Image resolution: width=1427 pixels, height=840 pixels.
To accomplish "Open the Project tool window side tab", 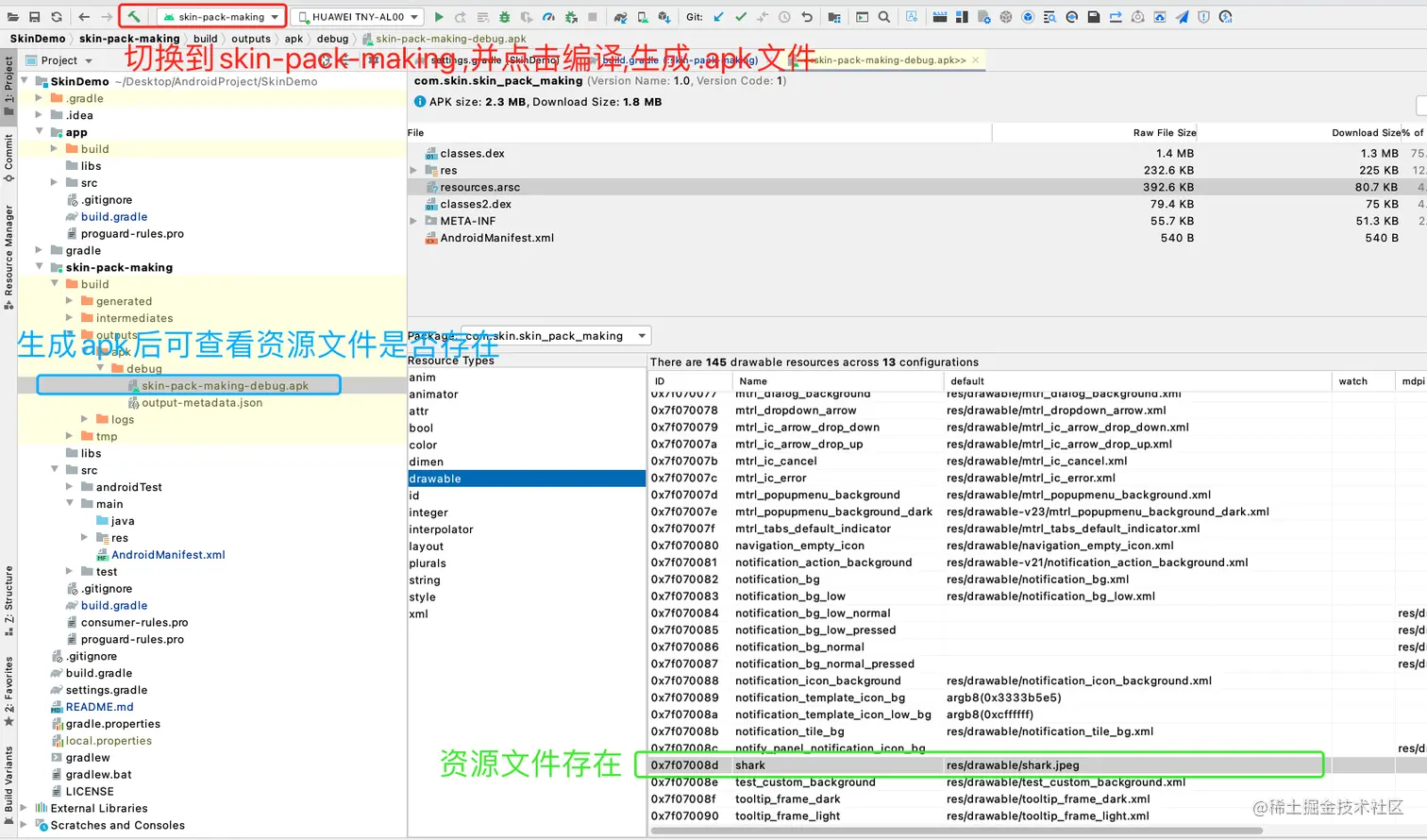I will click(8, 86).
